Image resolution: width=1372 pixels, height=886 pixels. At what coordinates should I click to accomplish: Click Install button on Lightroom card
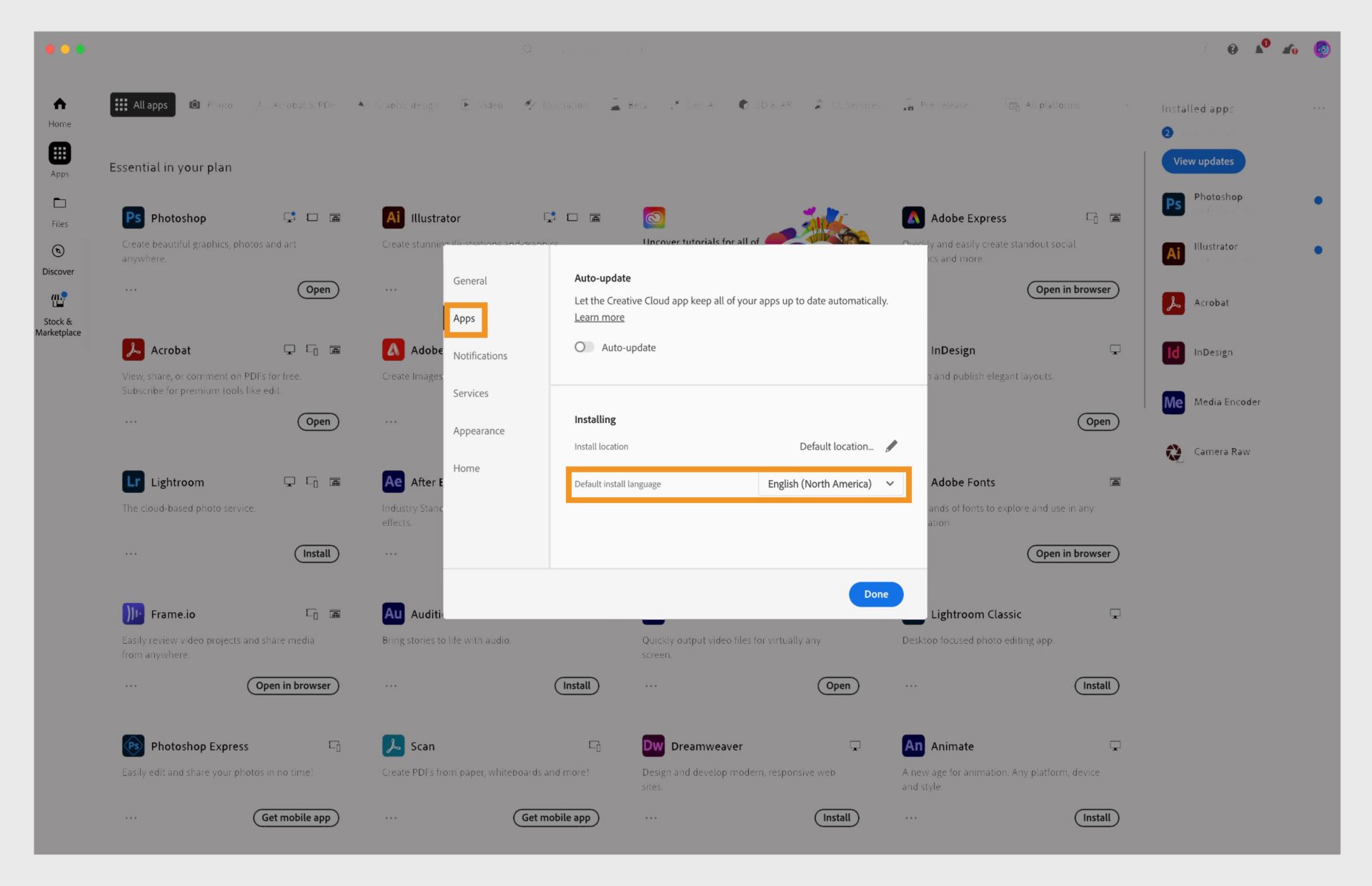[x=317, y=554]
